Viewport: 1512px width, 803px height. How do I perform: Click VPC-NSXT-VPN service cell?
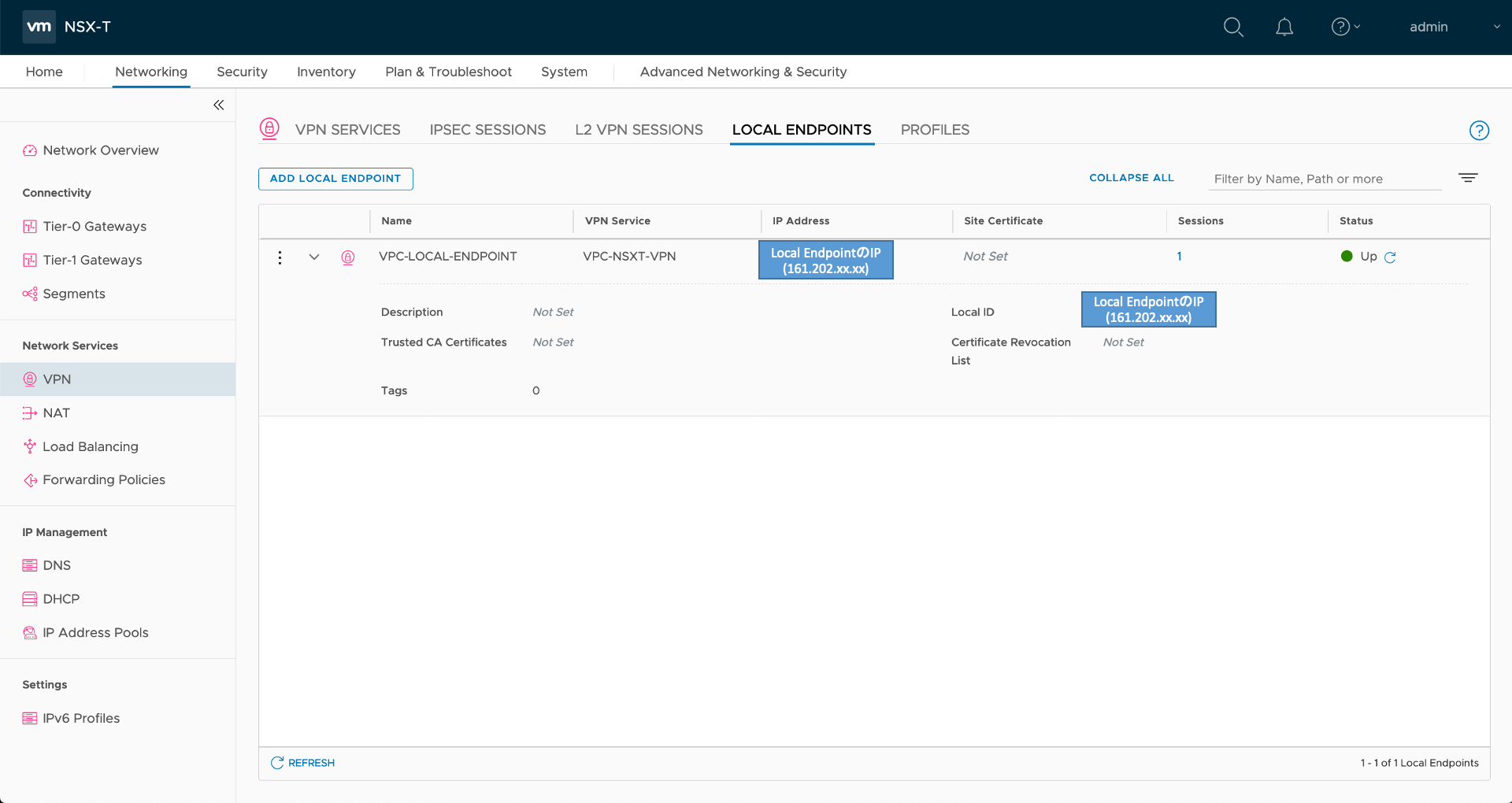coord(629,257)
